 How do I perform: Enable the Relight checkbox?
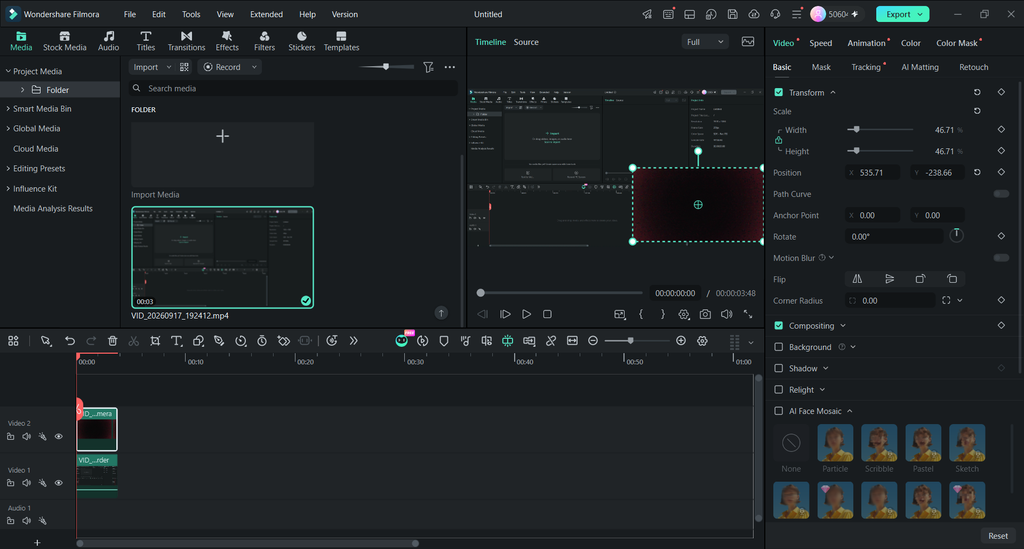(x=778, y=390)
